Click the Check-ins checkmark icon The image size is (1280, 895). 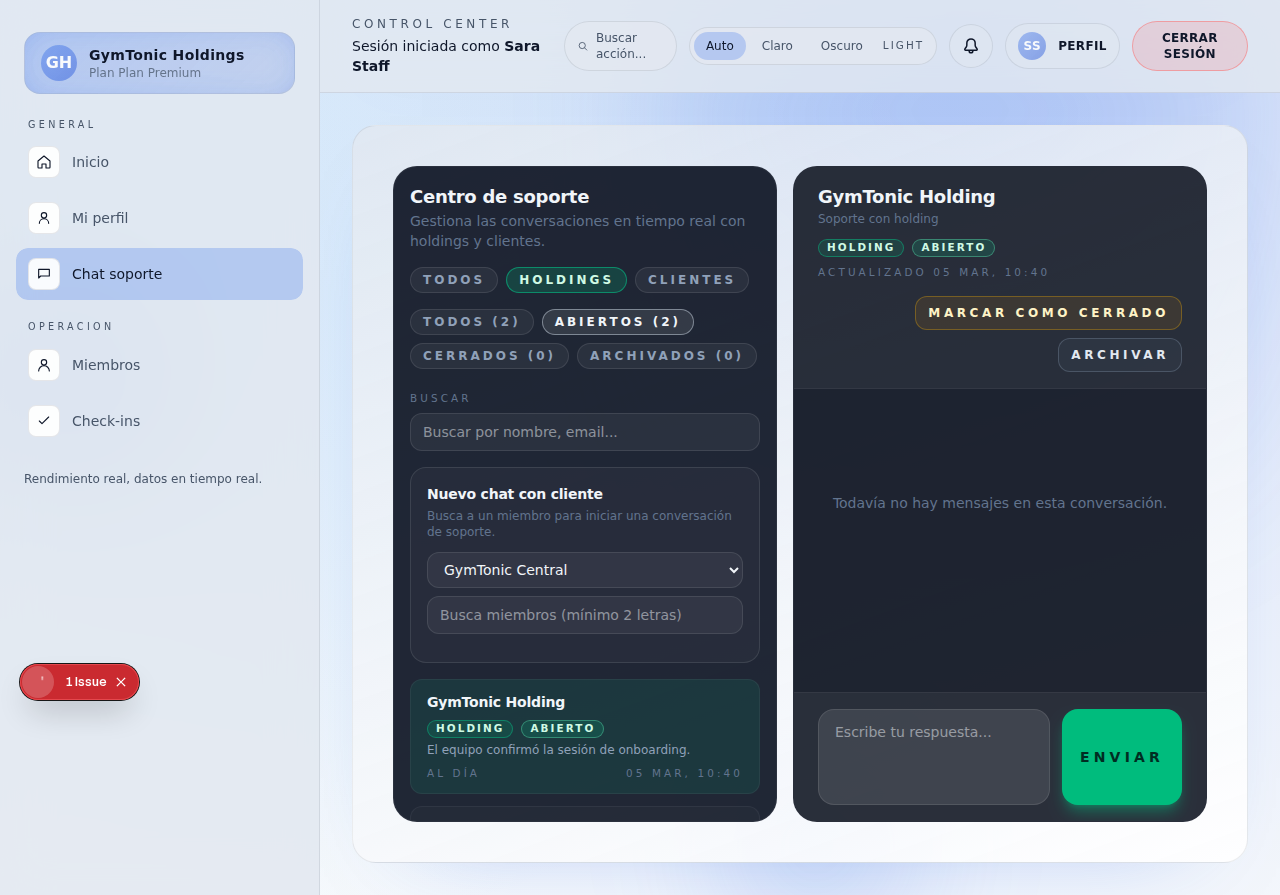tap(44, 421)
